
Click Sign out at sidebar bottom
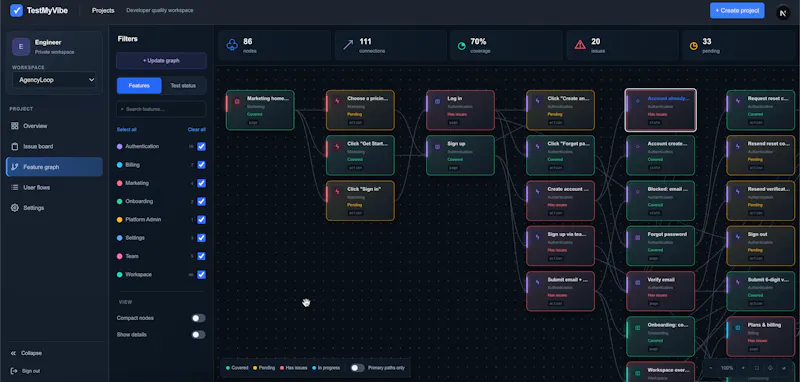tap(26, 371)
